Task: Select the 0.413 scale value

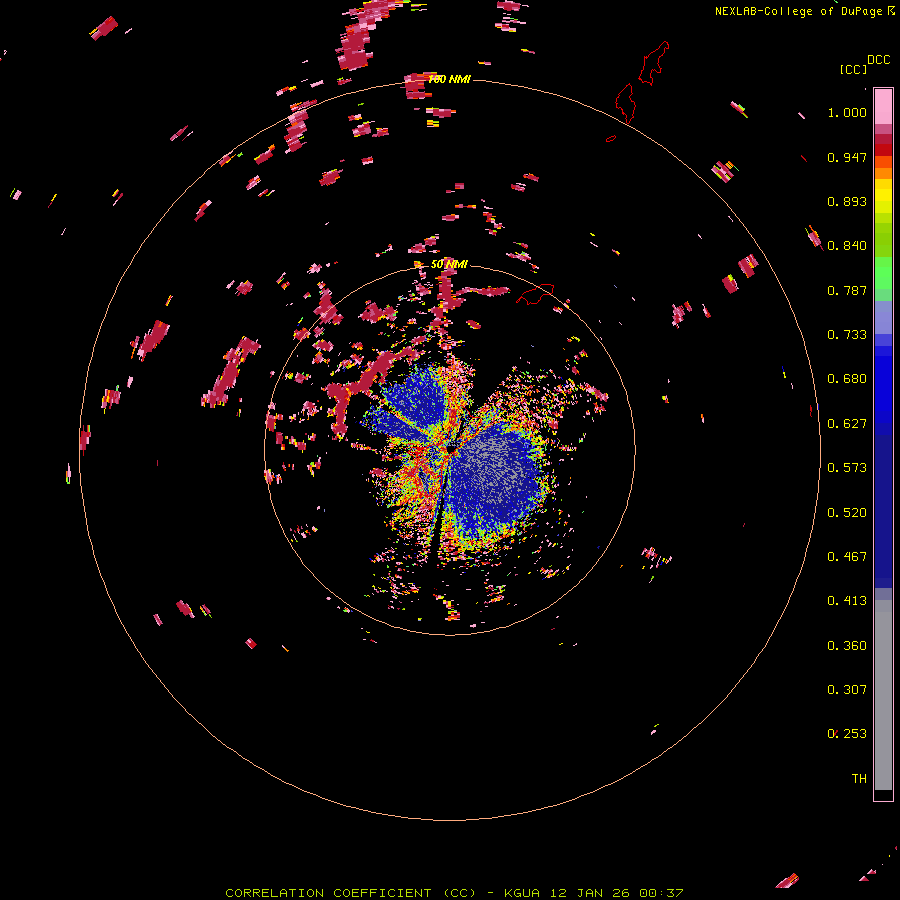Action: coord(847,601)
